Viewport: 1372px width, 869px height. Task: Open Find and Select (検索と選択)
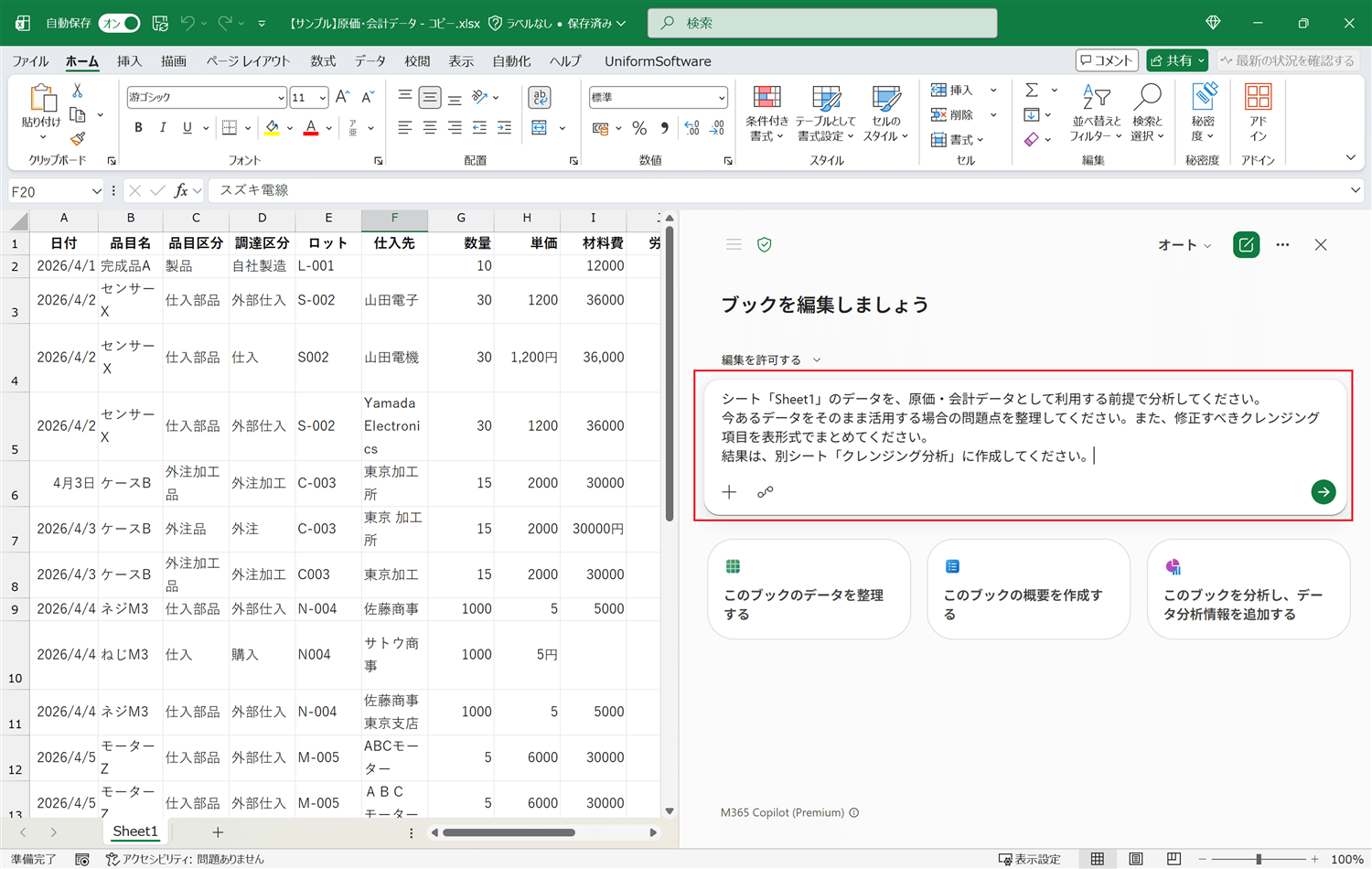pos(1147,113)
